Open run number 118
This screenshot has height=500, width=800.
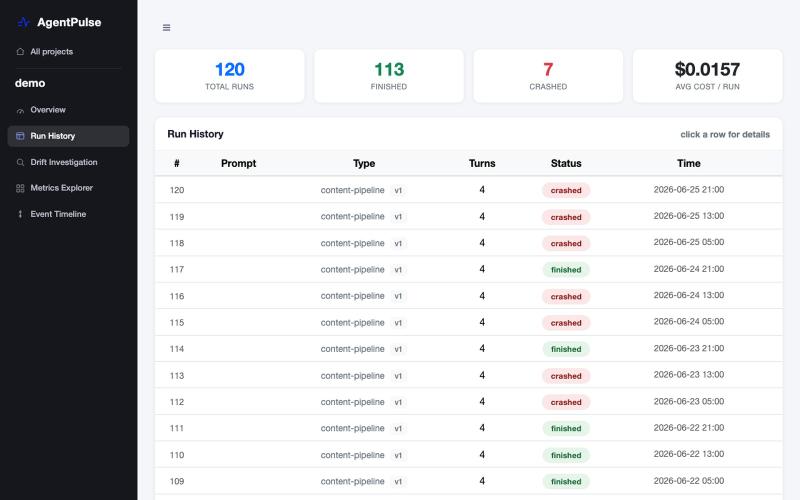[x=468, y=243]
